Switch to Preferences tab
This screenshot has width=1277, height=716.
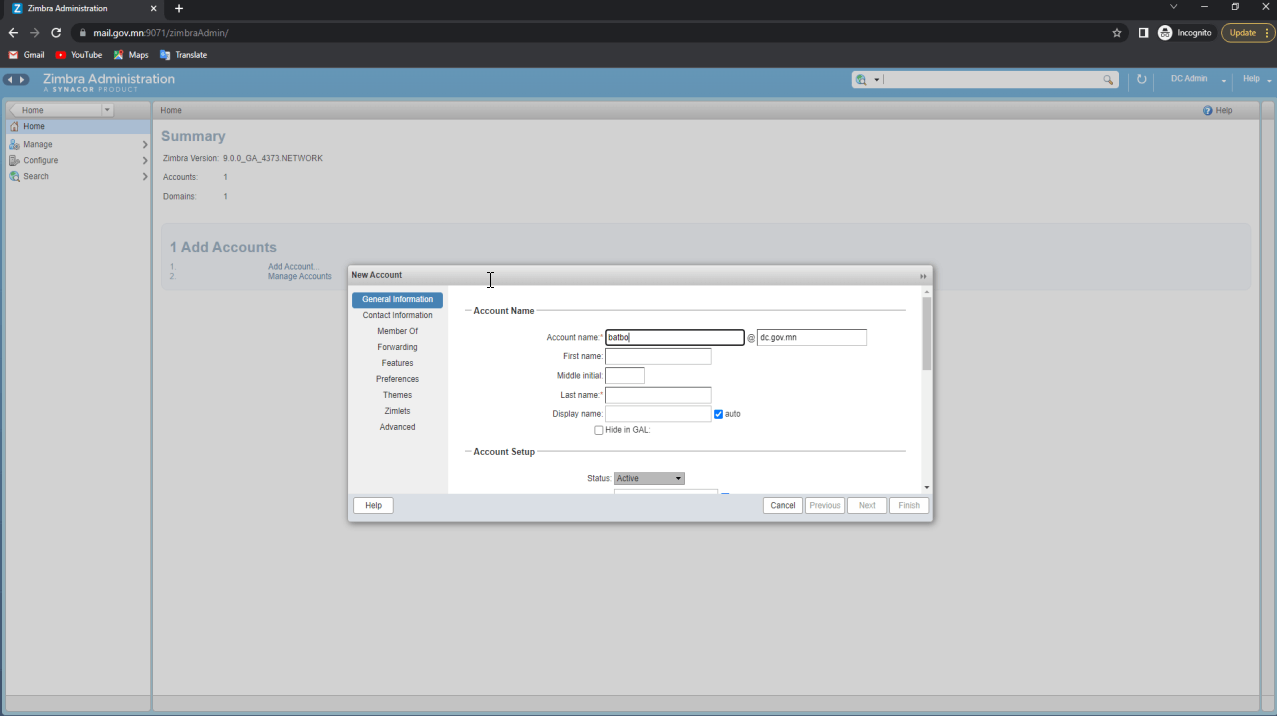pos(397,380)
